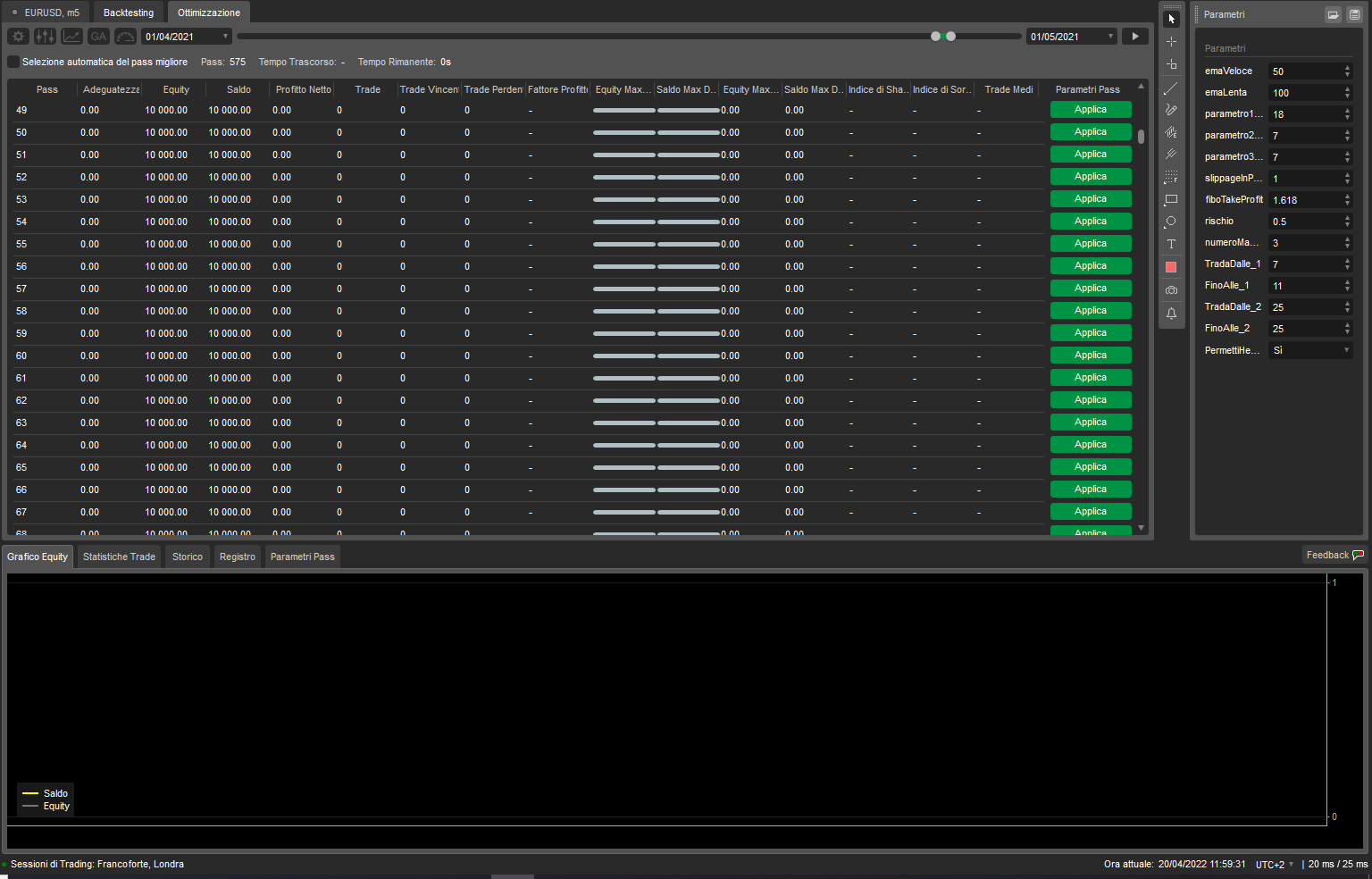The height and width of the screenshot is (879, 1372).
Task: Click the GA genetic algorithm button
Action: [x=98, y=37]
